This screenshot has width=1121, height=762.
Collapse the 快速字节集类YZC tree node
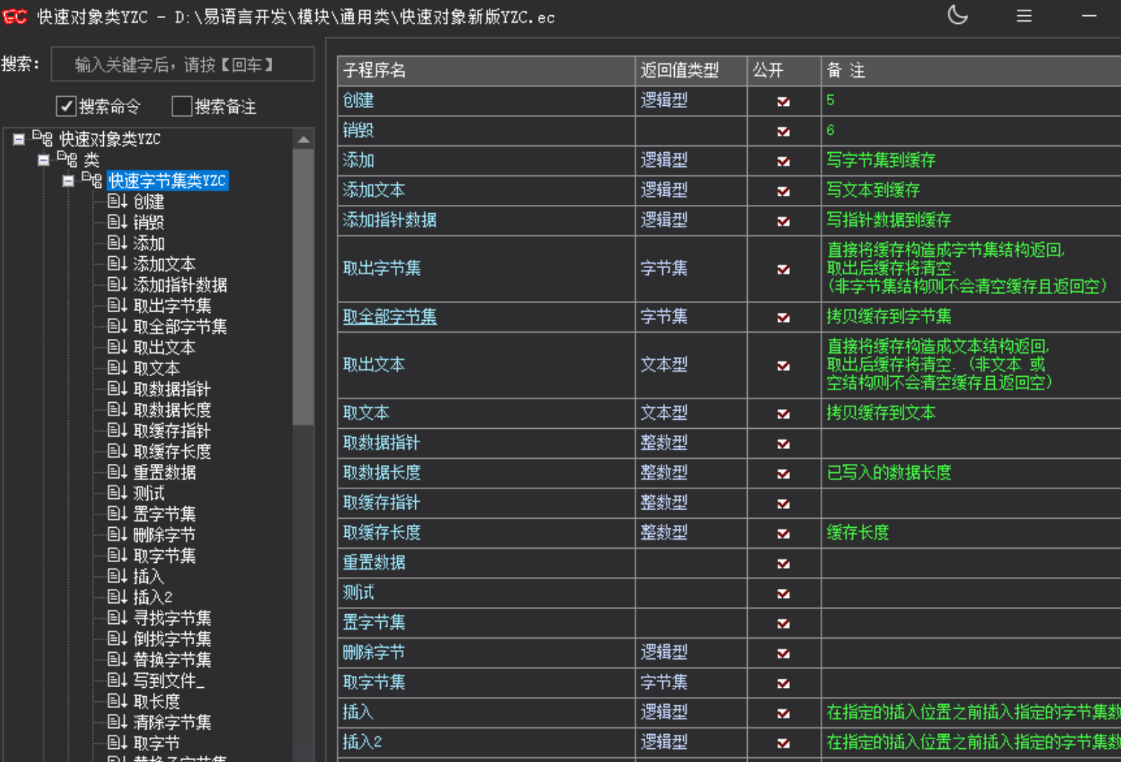click(67, 181)
